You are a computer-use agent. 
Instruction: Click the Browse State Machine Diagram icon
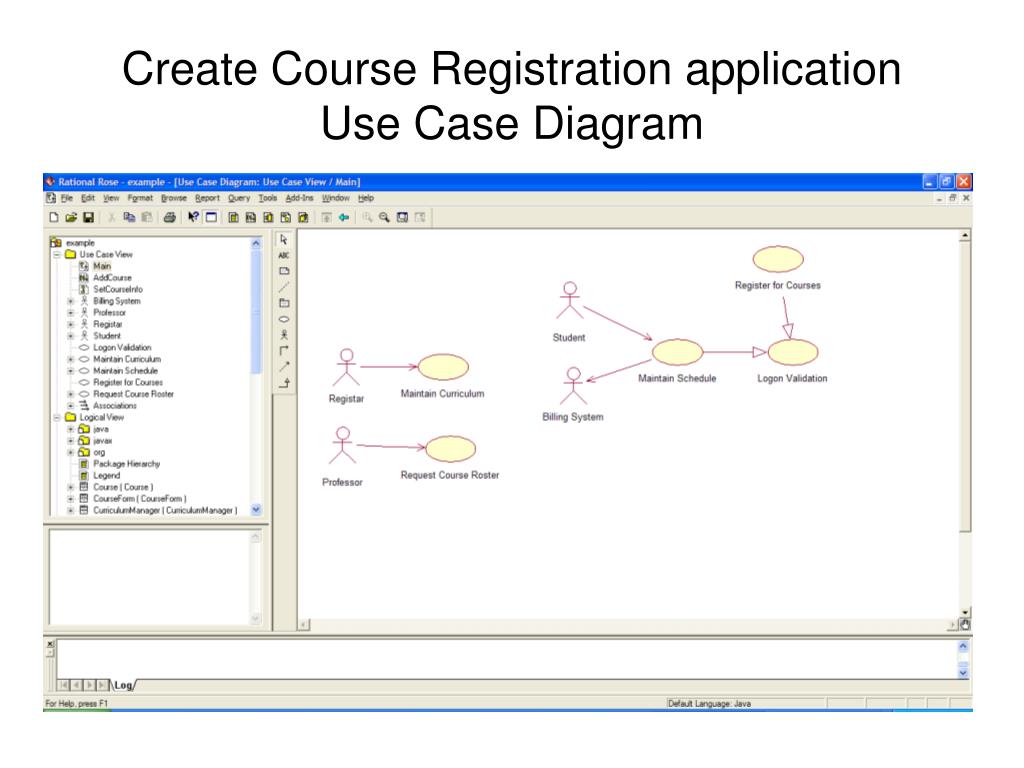(285, 217)
